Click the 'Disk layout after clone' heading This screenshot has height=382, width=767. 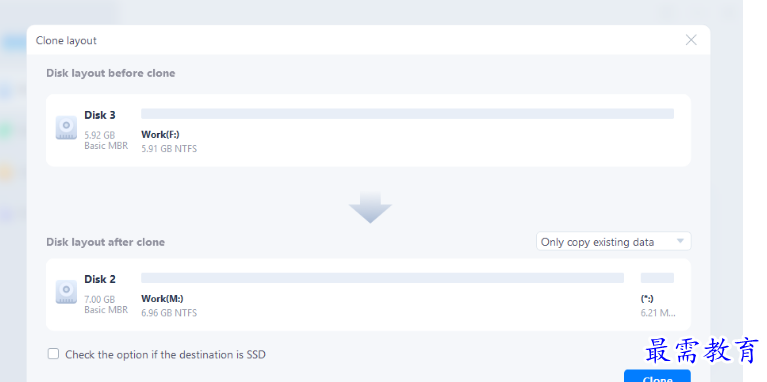[x=106, y=242]
